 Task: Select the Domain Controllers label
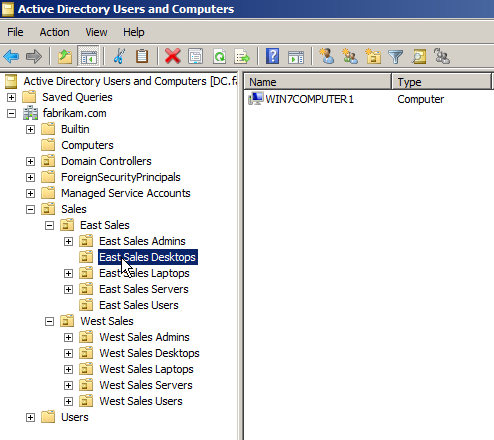pyautogui.click(x=106, y=161)
